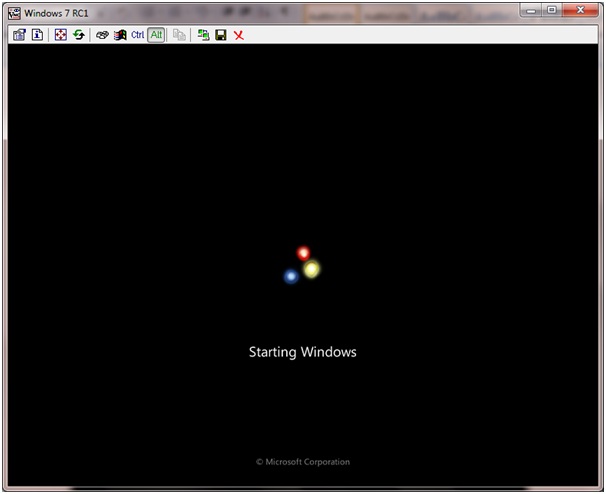This screenshot has height=494, width=606.
Task: Show connection info
Action: coord(37,35)
